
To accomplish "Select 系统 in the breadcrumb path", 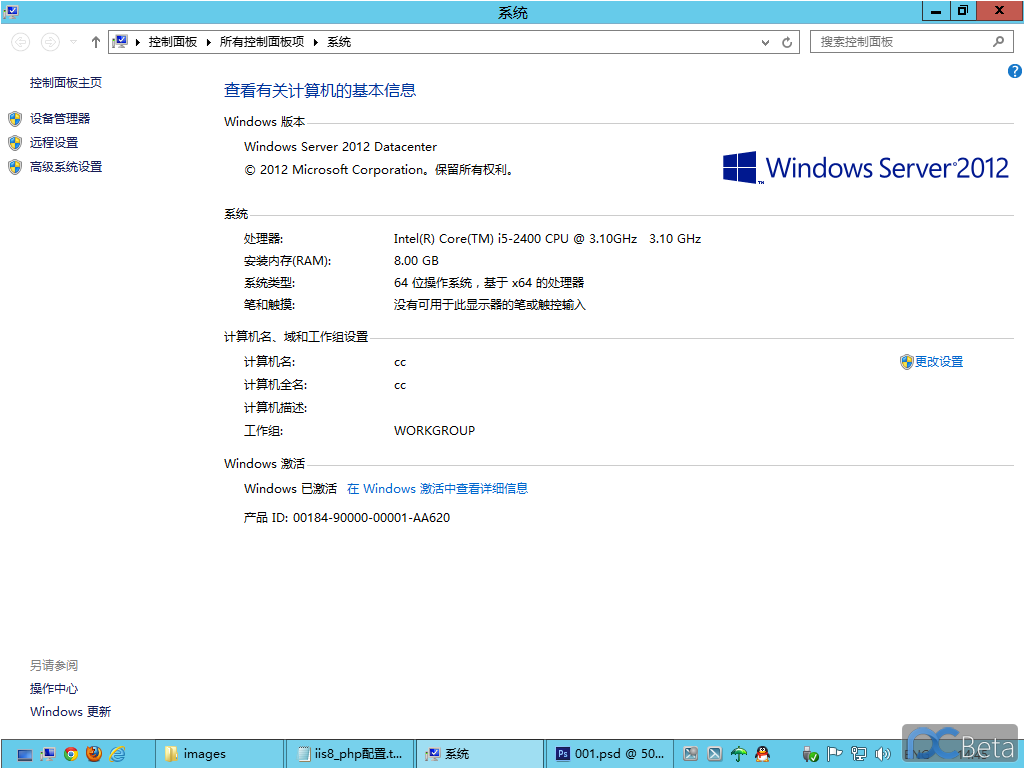I will click(339, 42).
